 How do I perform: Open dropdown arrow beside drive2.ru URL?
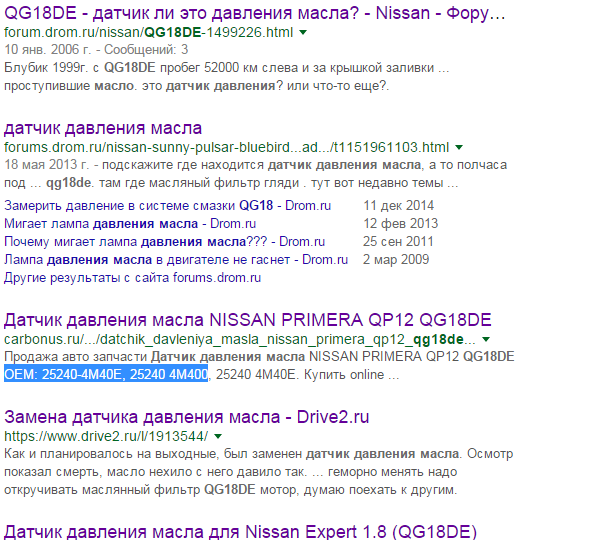tap(218, 436)
